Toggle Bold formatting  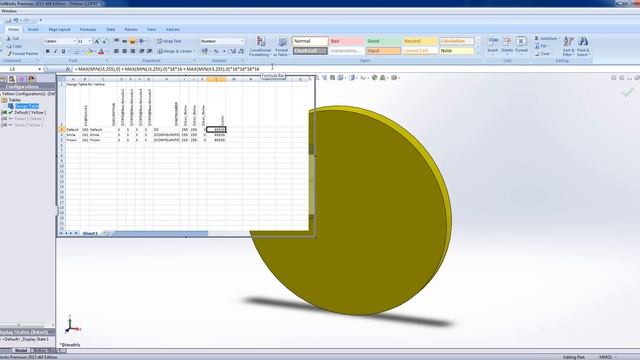(47, 51)
